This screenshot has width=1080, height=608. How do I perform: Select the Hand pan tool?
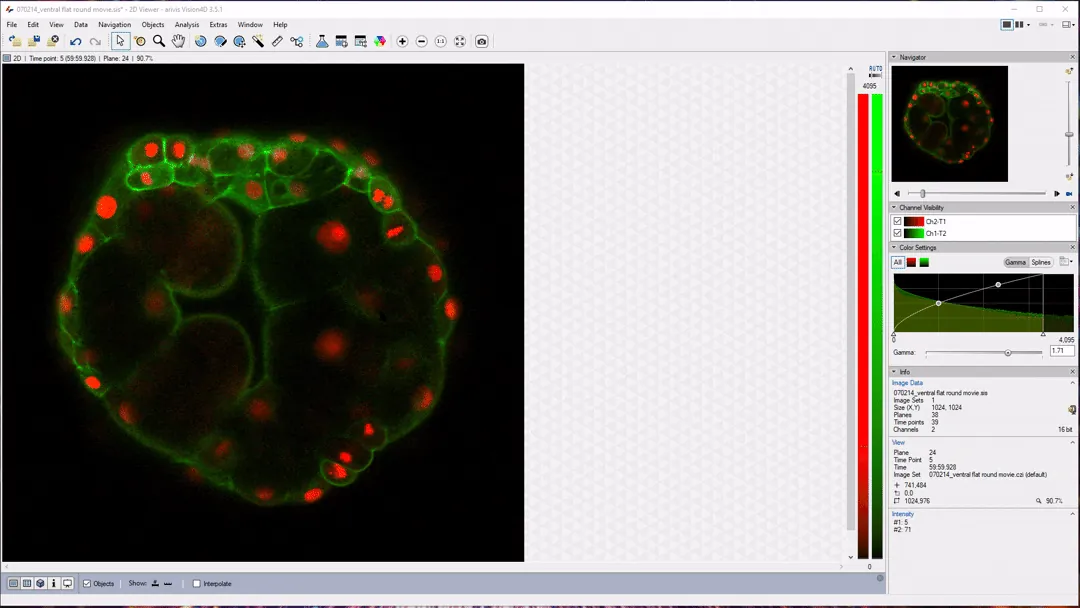178,41
